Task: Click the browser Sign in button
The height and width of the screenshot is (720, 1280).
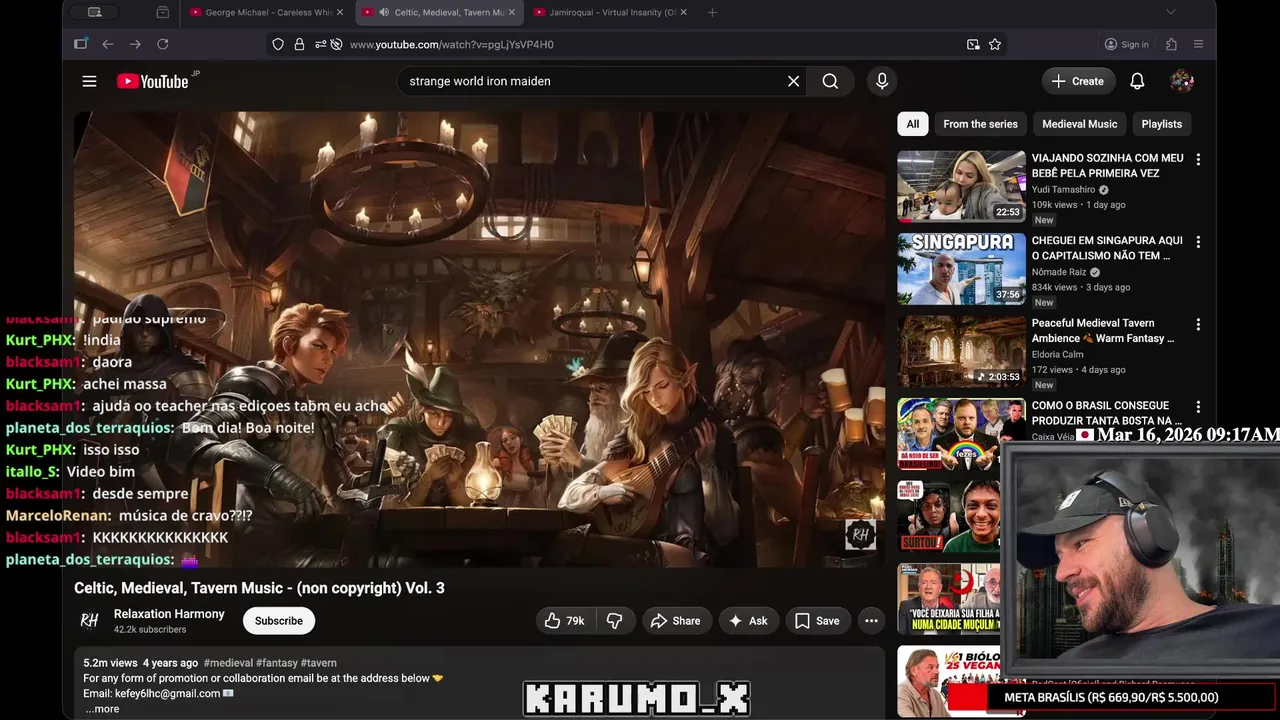Action: tap(1127, 44)
